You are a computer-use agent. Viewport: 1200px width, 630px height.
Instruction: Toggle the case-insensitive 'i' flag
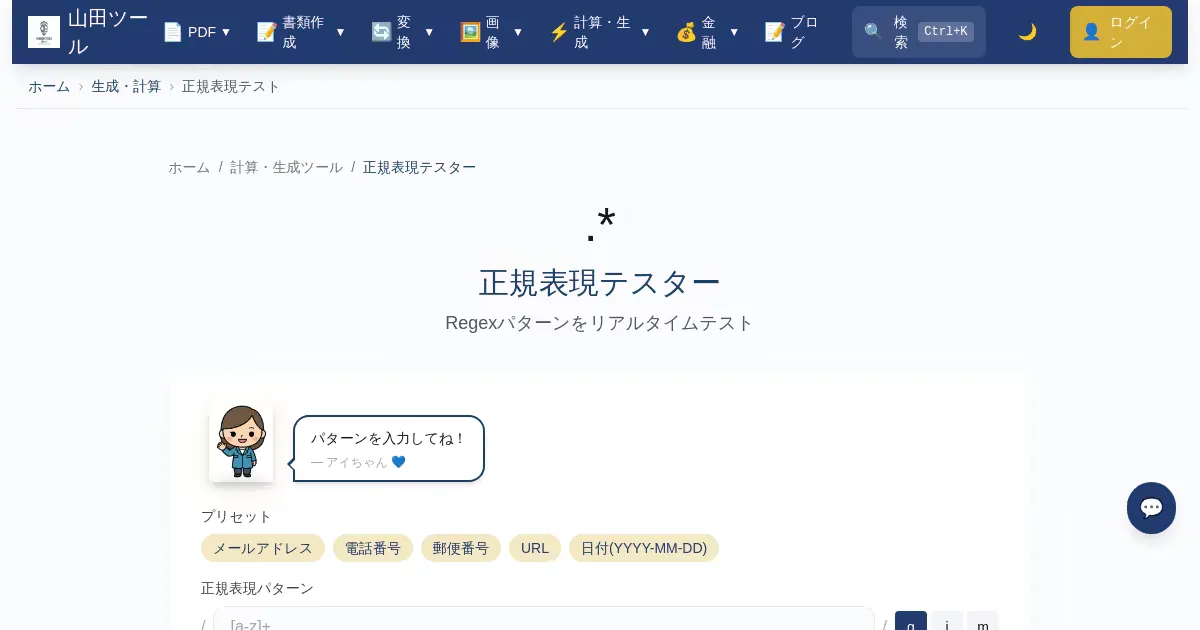[947, 622]
